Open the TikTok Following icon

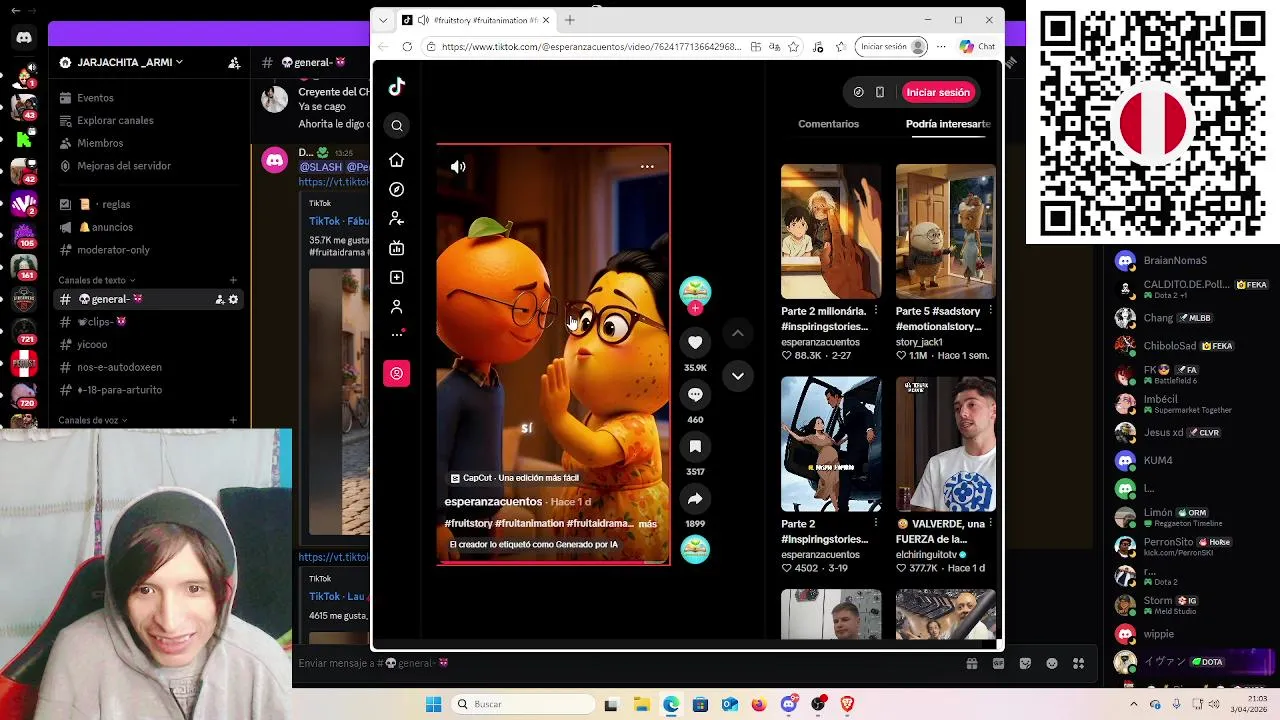coord(397,218)
